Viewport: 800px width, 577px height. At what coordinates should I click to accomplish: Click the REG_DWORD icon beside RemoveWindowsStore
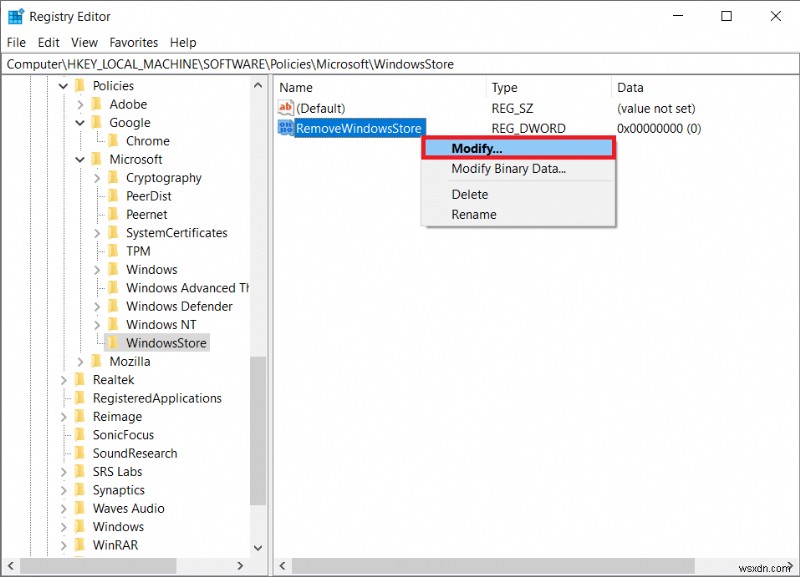tap(288, 128)
